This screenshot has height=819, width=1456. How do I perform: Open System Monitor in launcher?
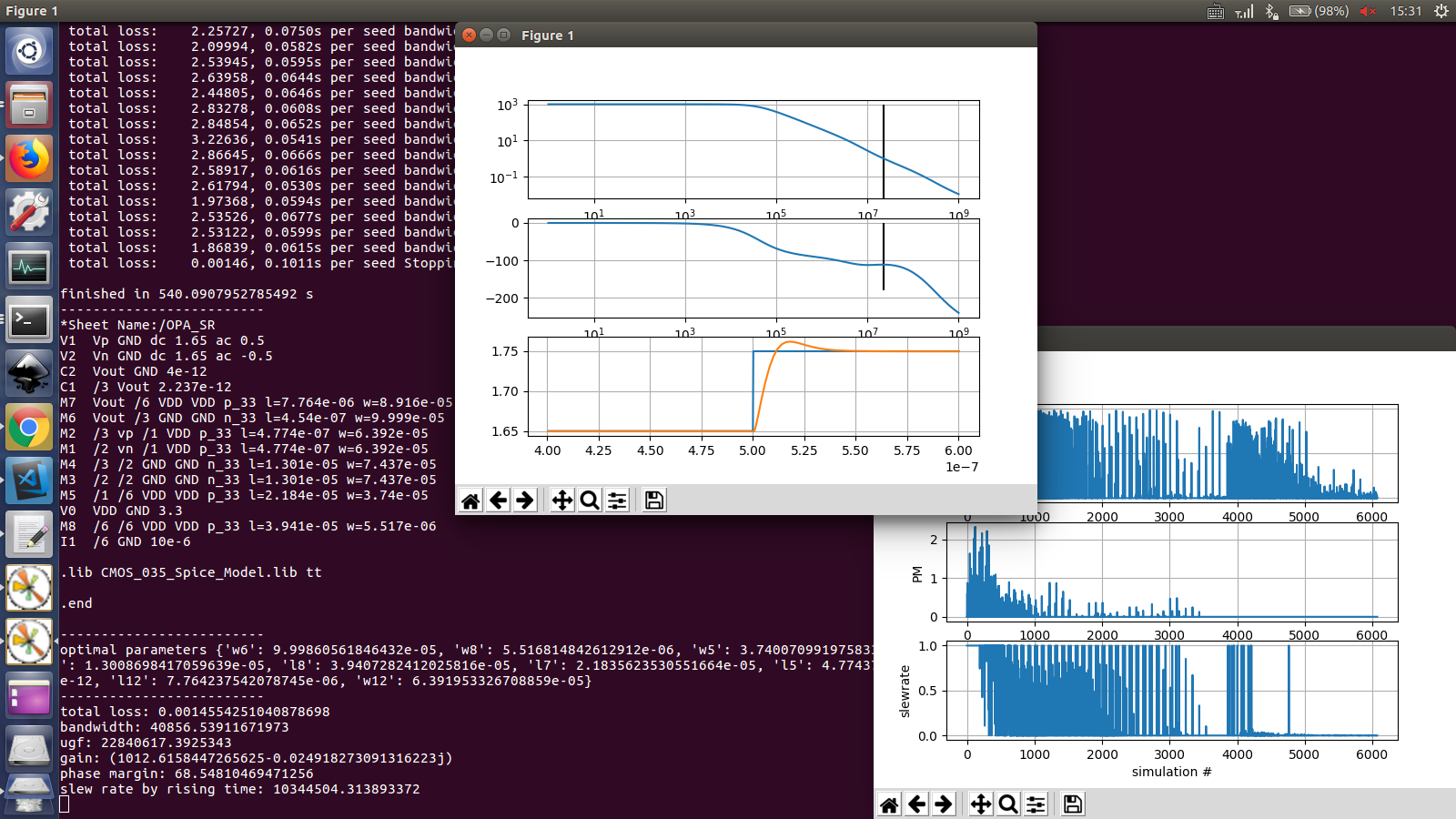pyautogui.click(x=29, y=266)
